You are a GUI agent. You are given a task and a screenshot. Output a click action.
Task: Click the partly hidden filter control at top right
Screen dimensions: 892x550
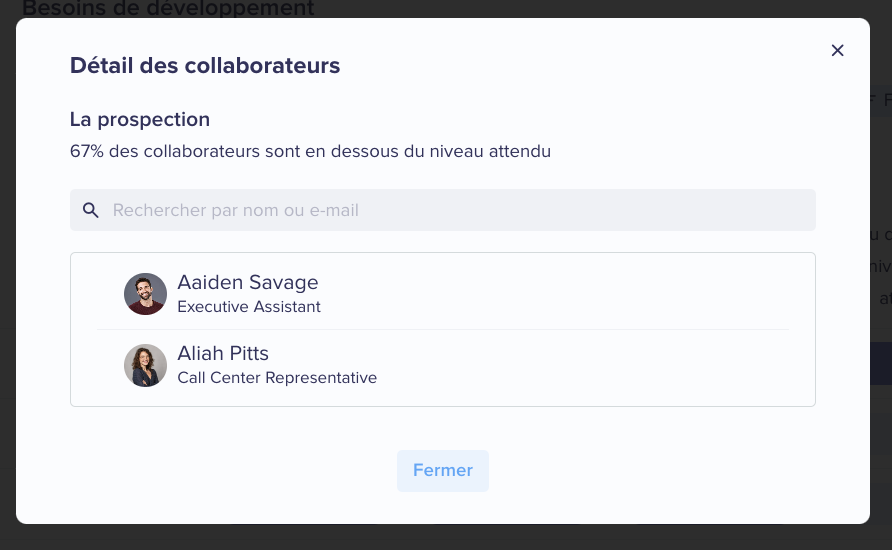point(881,101)
